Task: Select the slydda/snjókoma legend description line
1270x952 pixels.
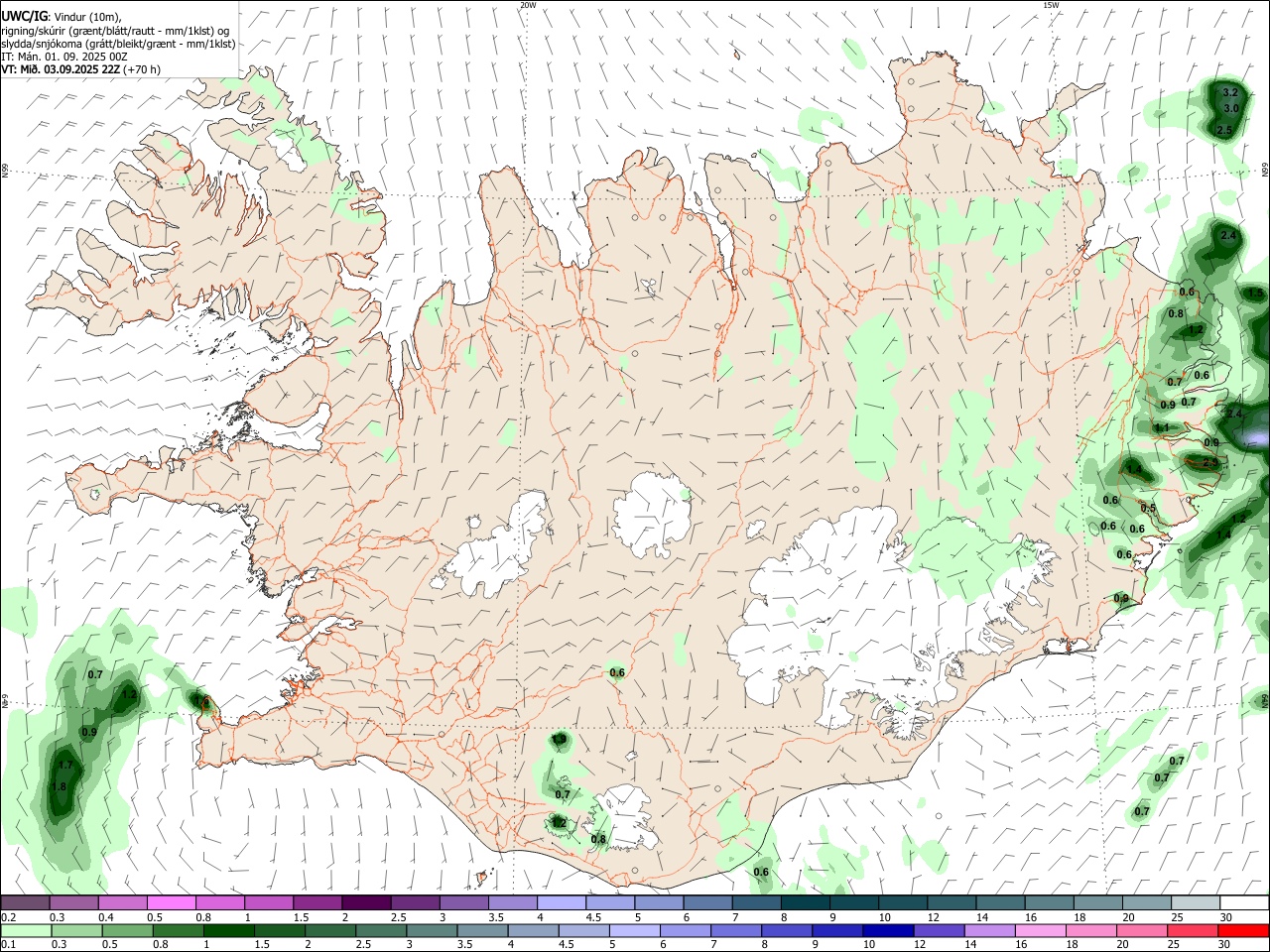Action: tap(118, 44)
